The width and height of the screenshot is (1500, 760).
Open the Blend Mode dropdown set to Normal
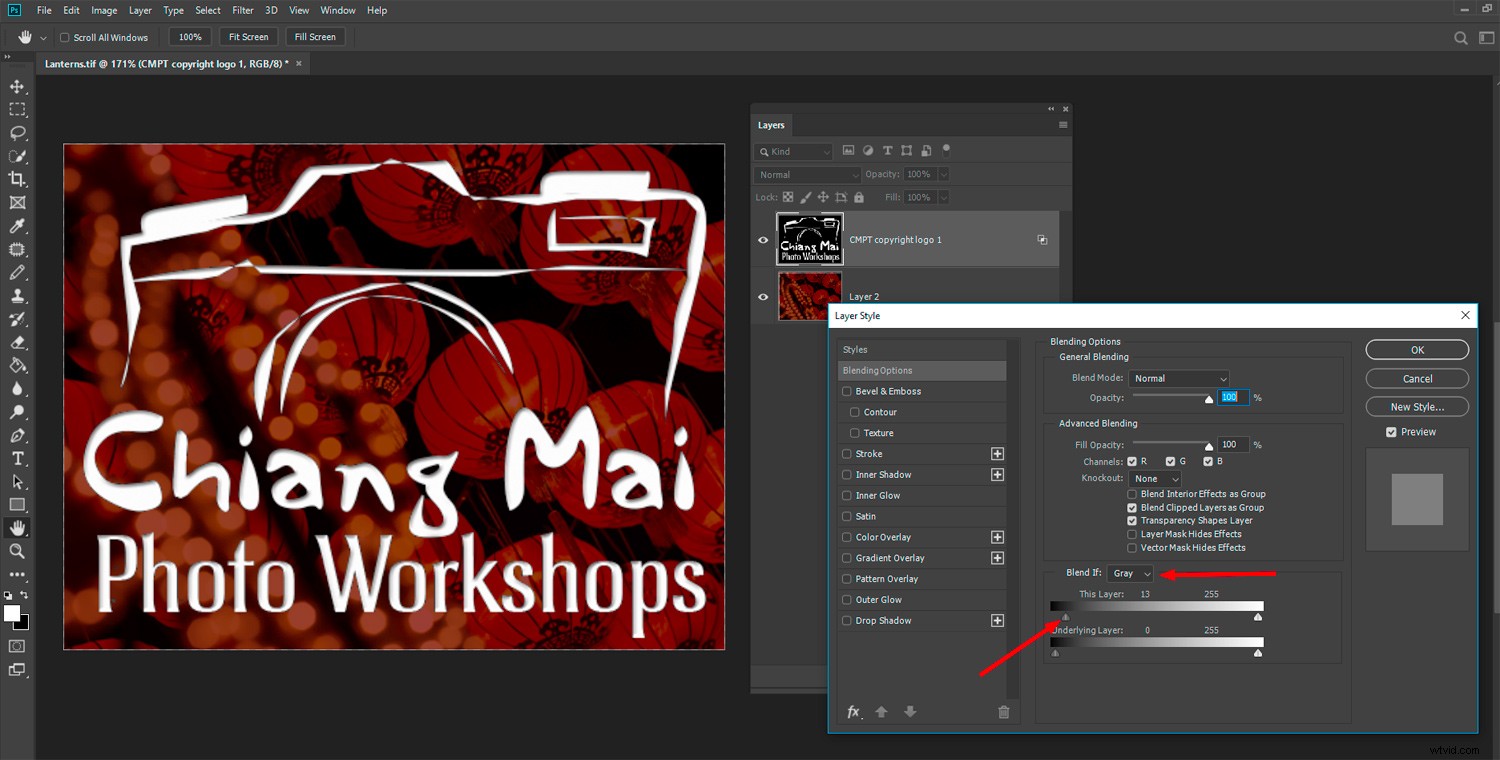coord(1178,378)
